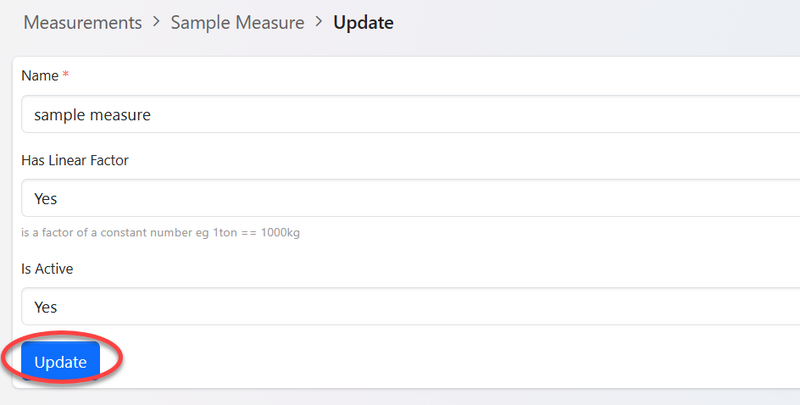Image resolution: width=800 pixels, height=405 pixels.
Task: Click the Has Linear Factor label
Action: (74, 160)
